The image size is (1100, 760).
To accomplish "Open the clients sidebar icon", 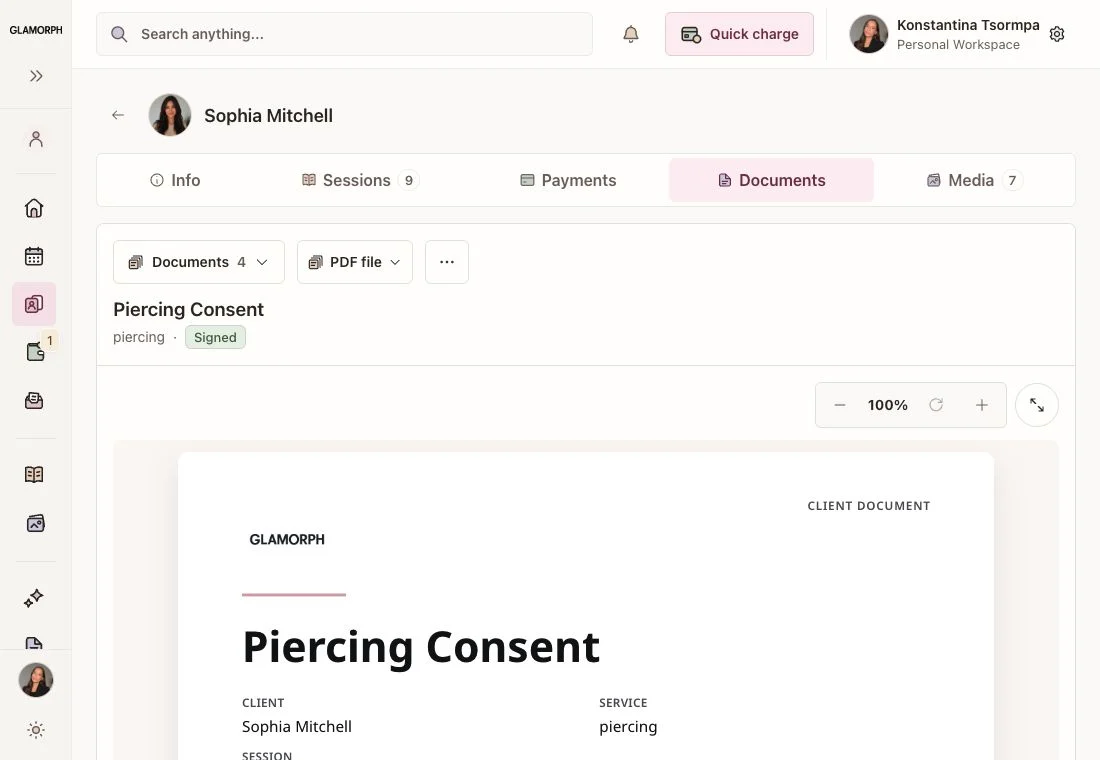I will pos(34,304).
